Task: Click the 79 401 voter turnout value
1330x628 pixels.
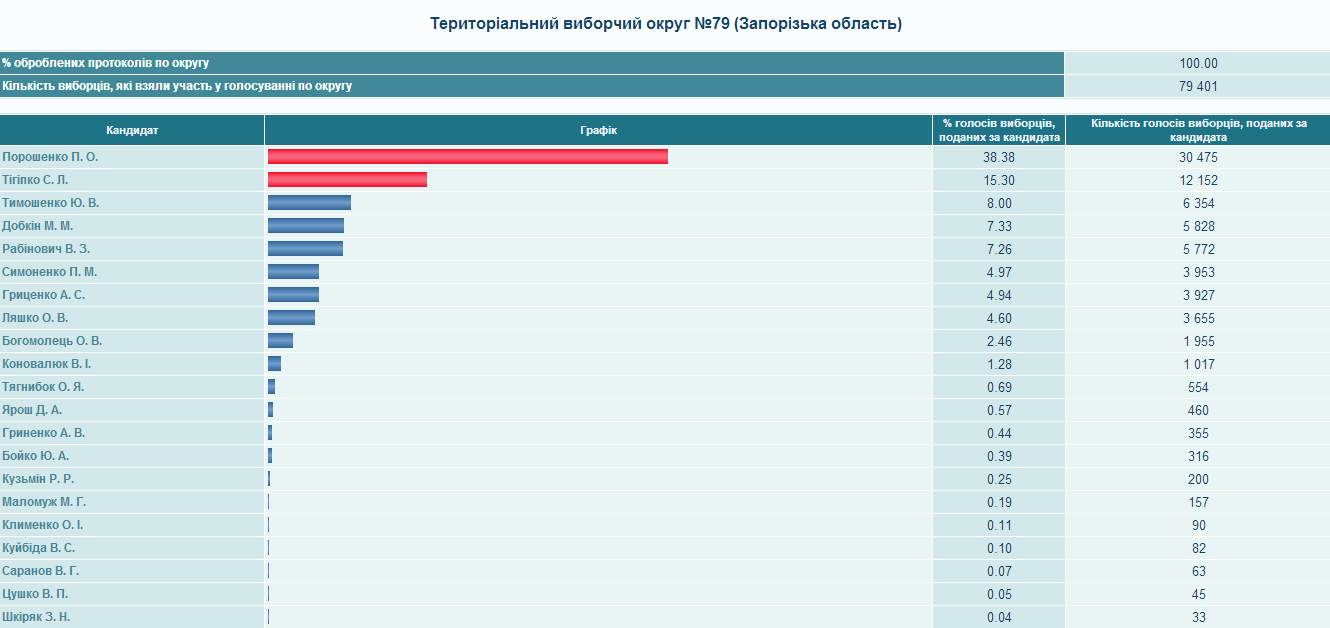Action: [x=1198, y=86]
